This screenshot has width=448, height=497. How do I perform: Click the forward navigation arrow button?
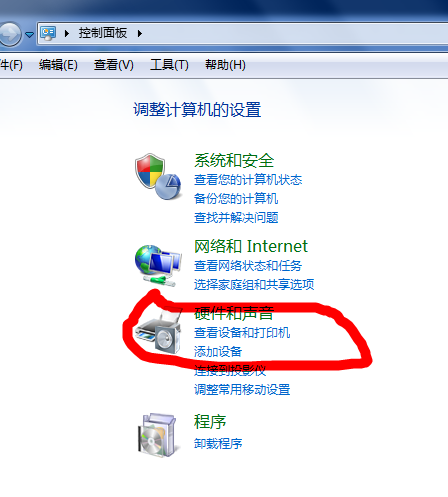10,34
